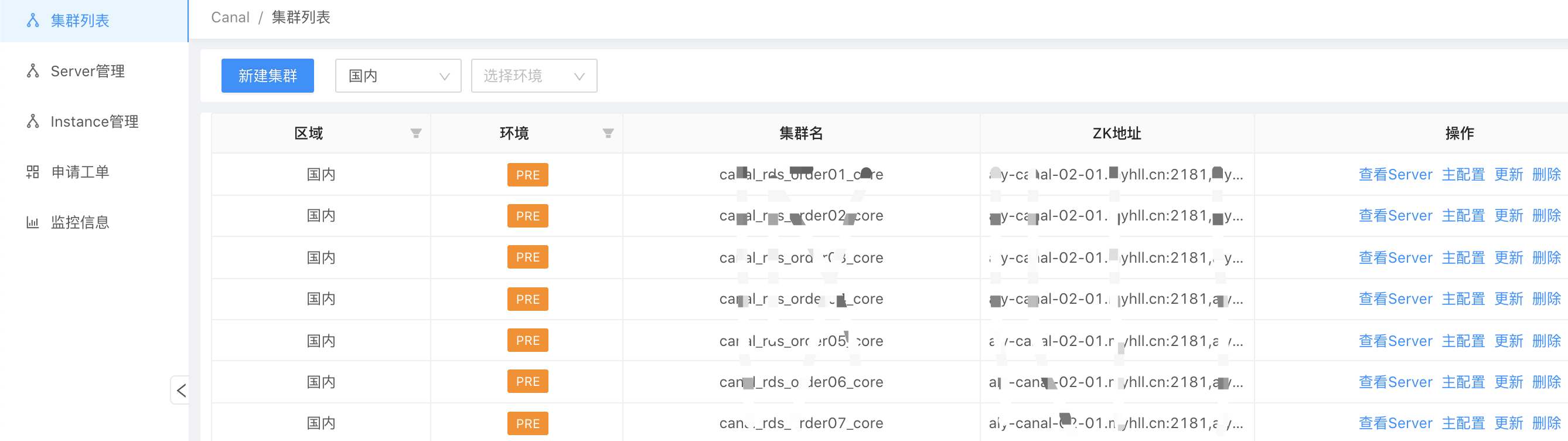Go to Server管理 menu item

pos(94,72)
